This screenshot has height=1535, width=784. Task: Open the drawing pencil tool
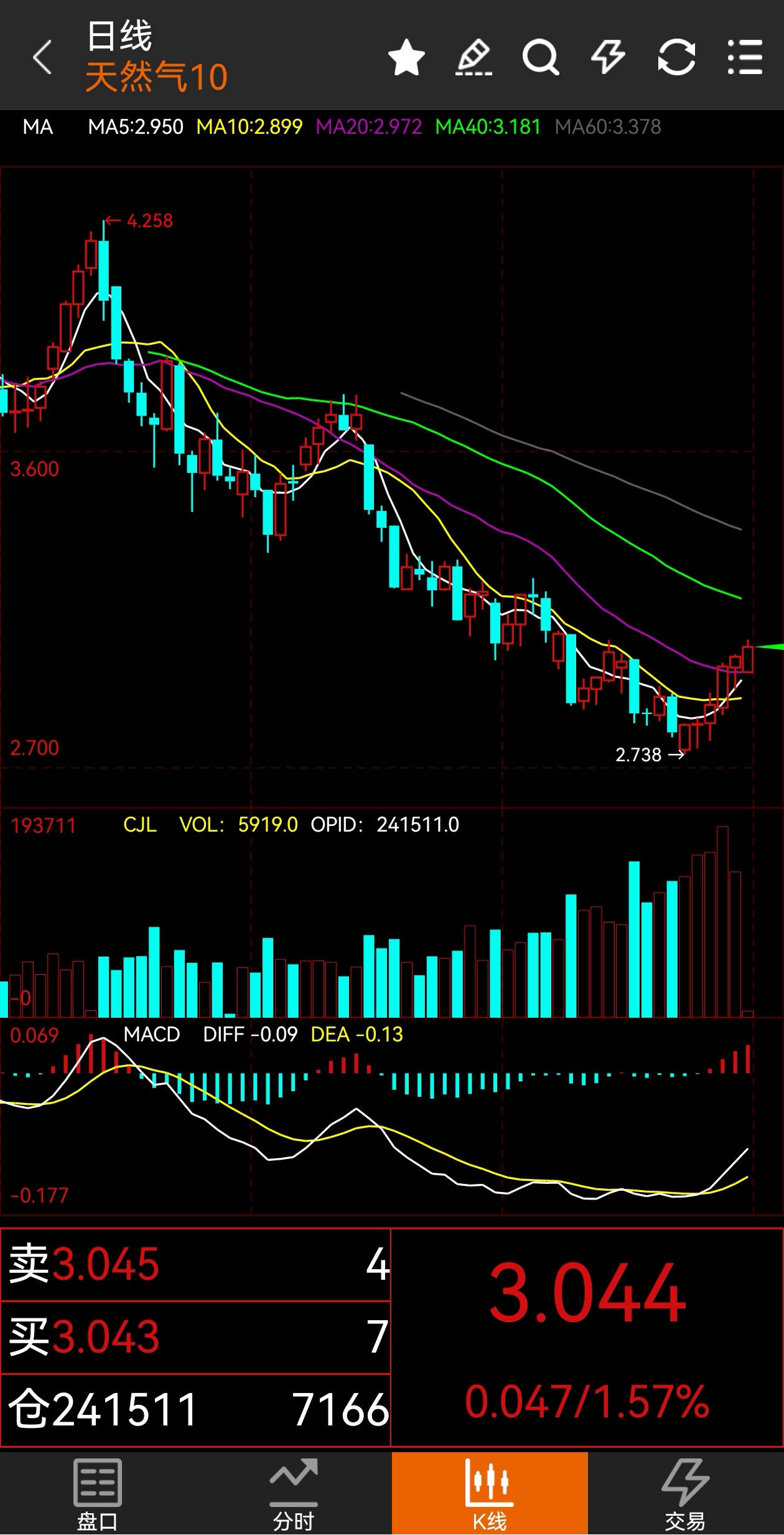click(474, 57)
